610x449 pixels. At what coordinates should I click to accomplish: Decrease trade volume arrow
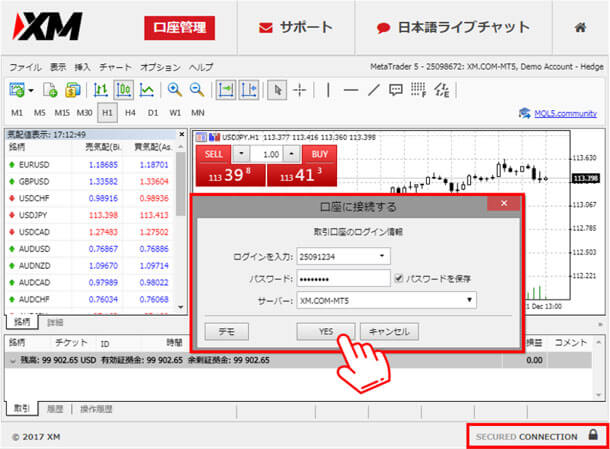(241, 154)
